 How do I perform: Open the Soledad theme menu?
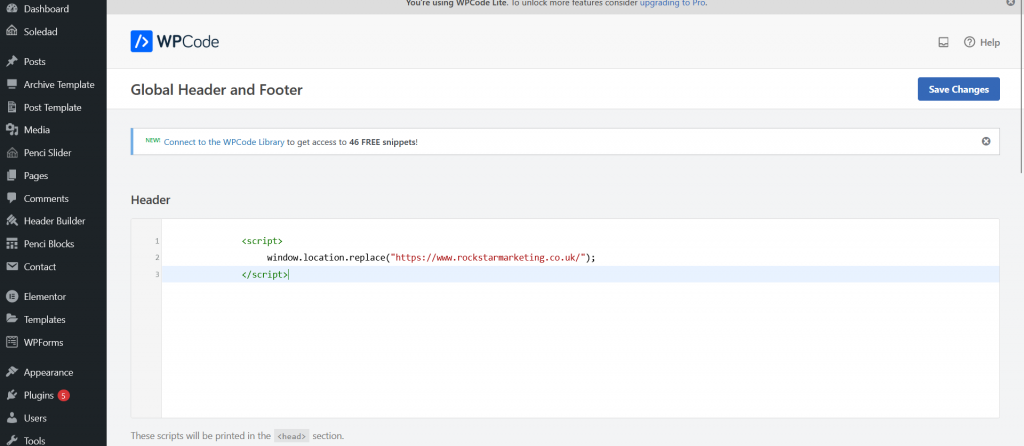point(40,31)
